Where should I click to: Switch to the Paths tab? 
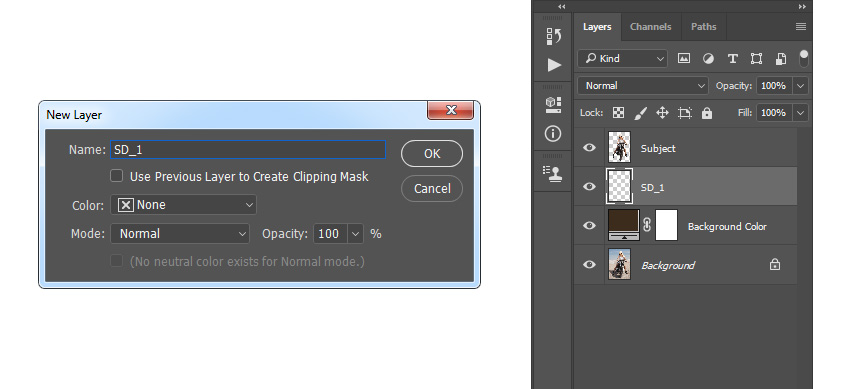click(704, 27)
